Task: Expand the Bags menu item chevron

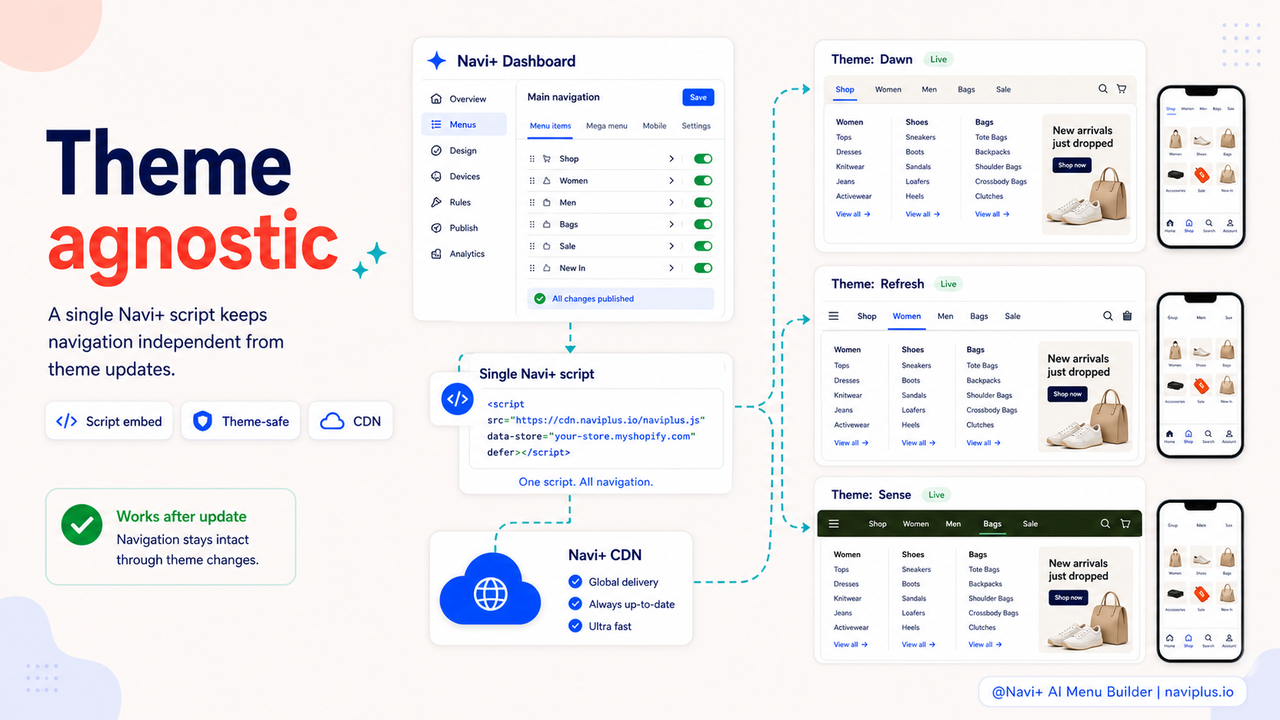Action: tap(671, 225)
